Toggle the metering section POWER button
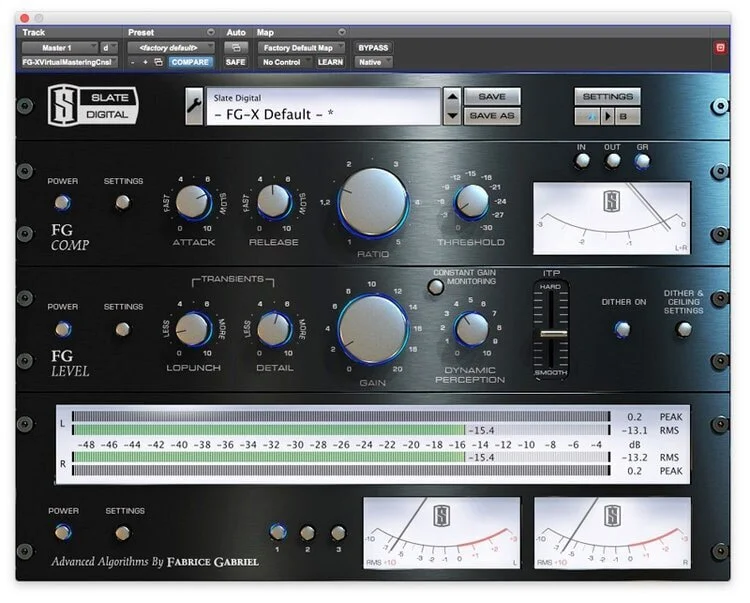 (63, 532)
